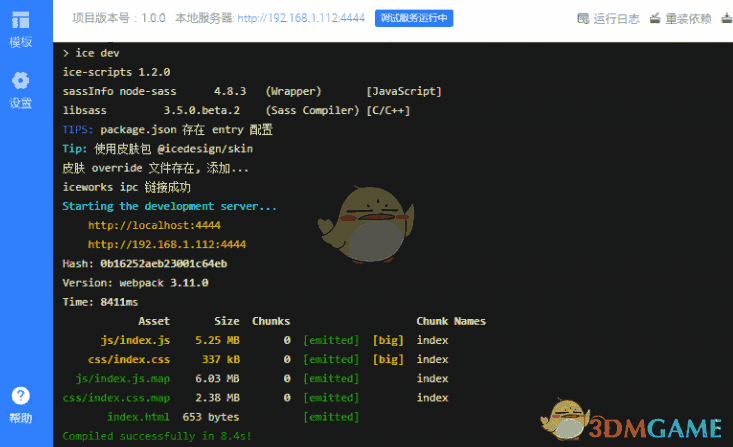Click 'Compiled successfully in 8.4s!' message
Screen dimensions: 733x447
157,436
